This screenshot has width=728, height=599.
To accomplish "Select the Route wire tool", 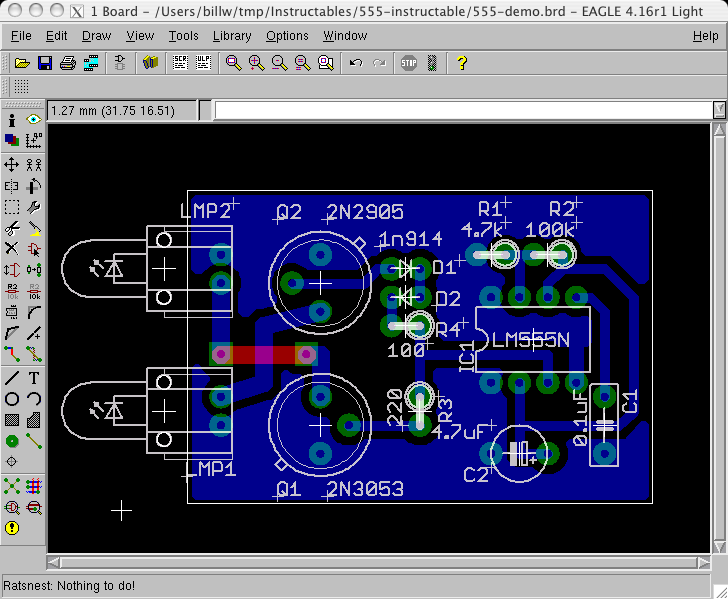I will point(12,354).
